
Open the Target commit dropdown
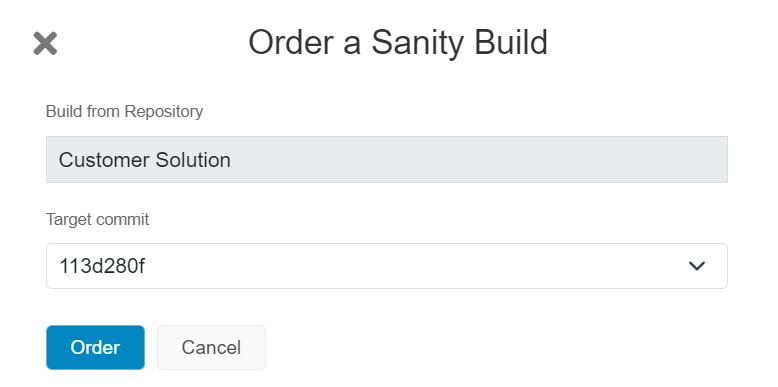(x=387, y=266)
